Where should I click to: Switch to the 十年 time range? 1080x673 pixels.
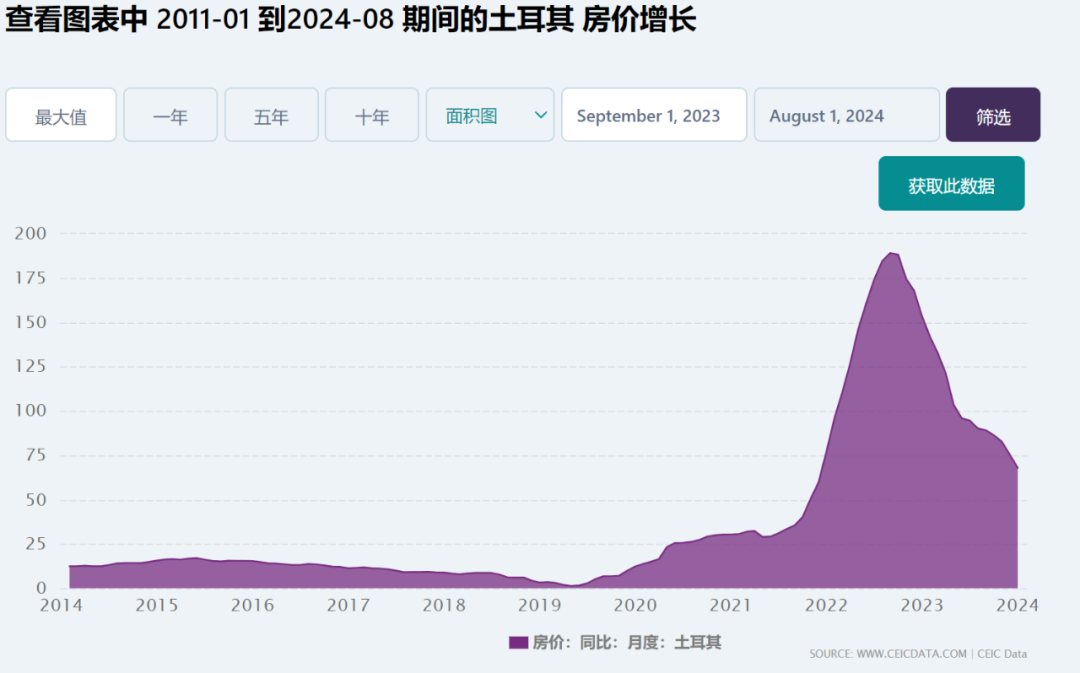coord(372,115)
